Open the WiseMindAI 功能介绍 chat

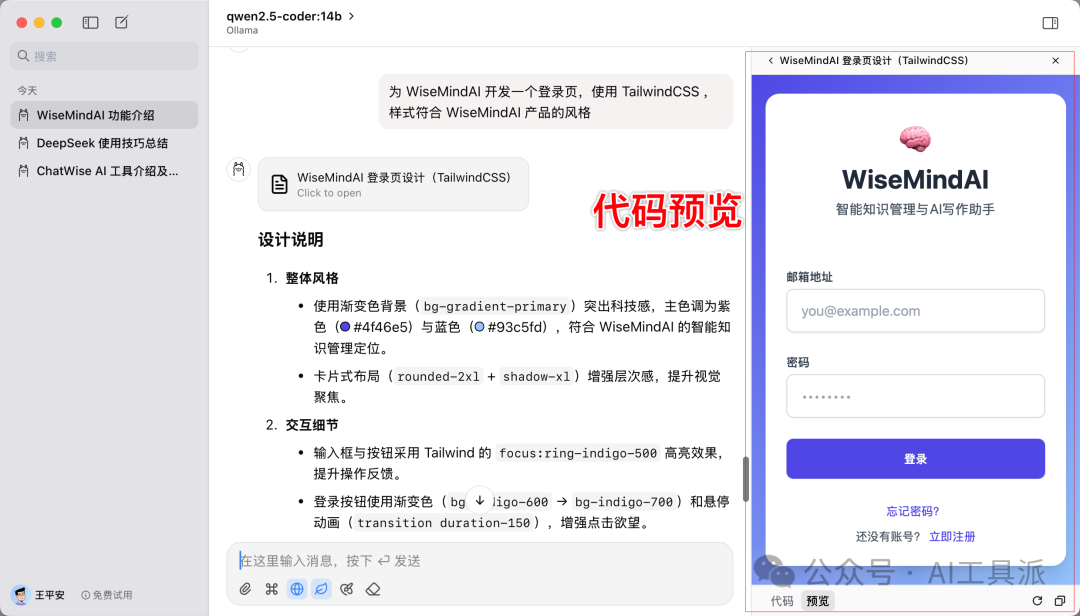click(104, 115)
